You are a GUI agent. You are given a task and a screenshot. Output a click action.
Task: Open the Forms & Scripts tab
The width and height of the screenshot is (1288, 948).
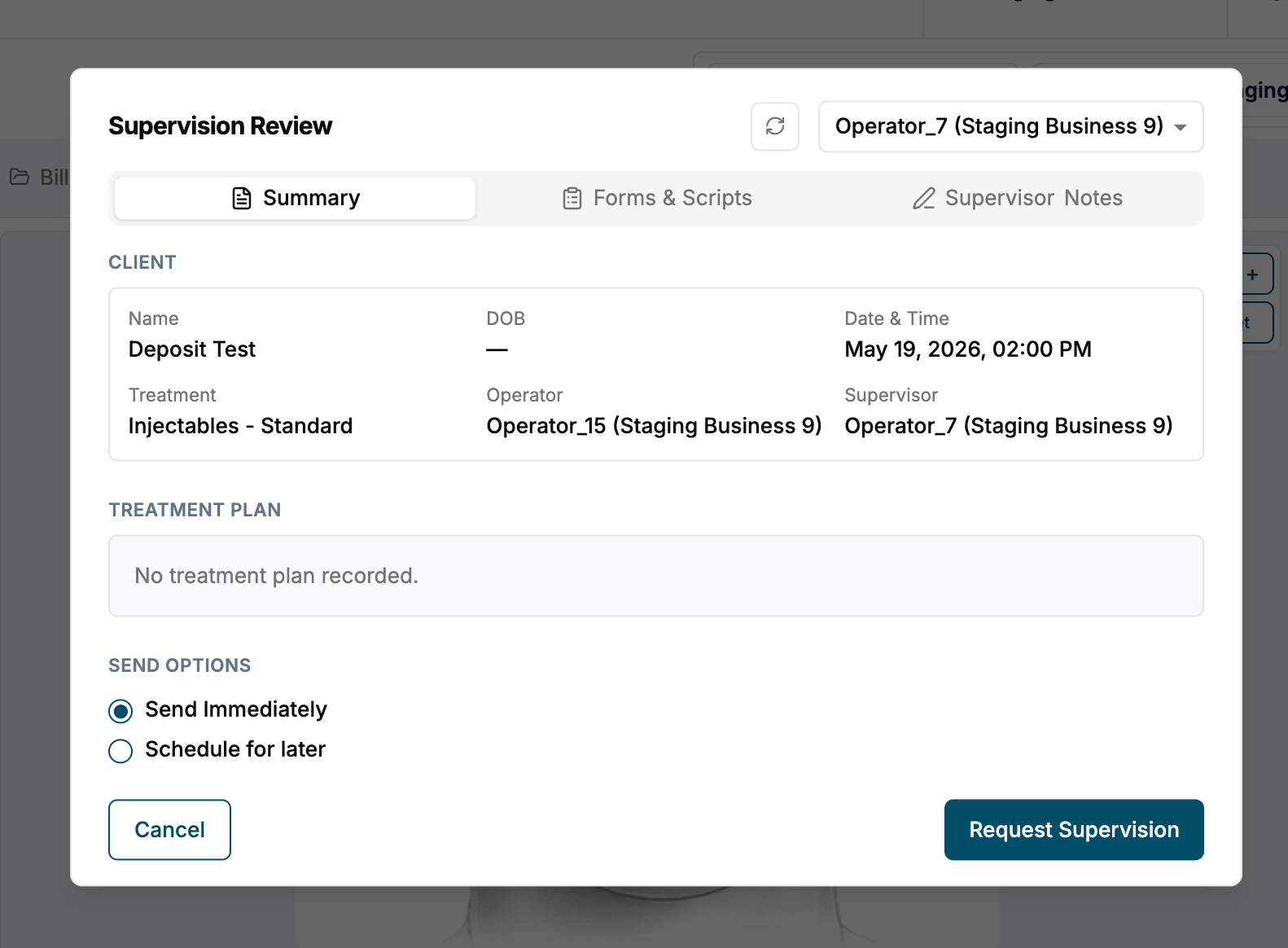(657, 198)
